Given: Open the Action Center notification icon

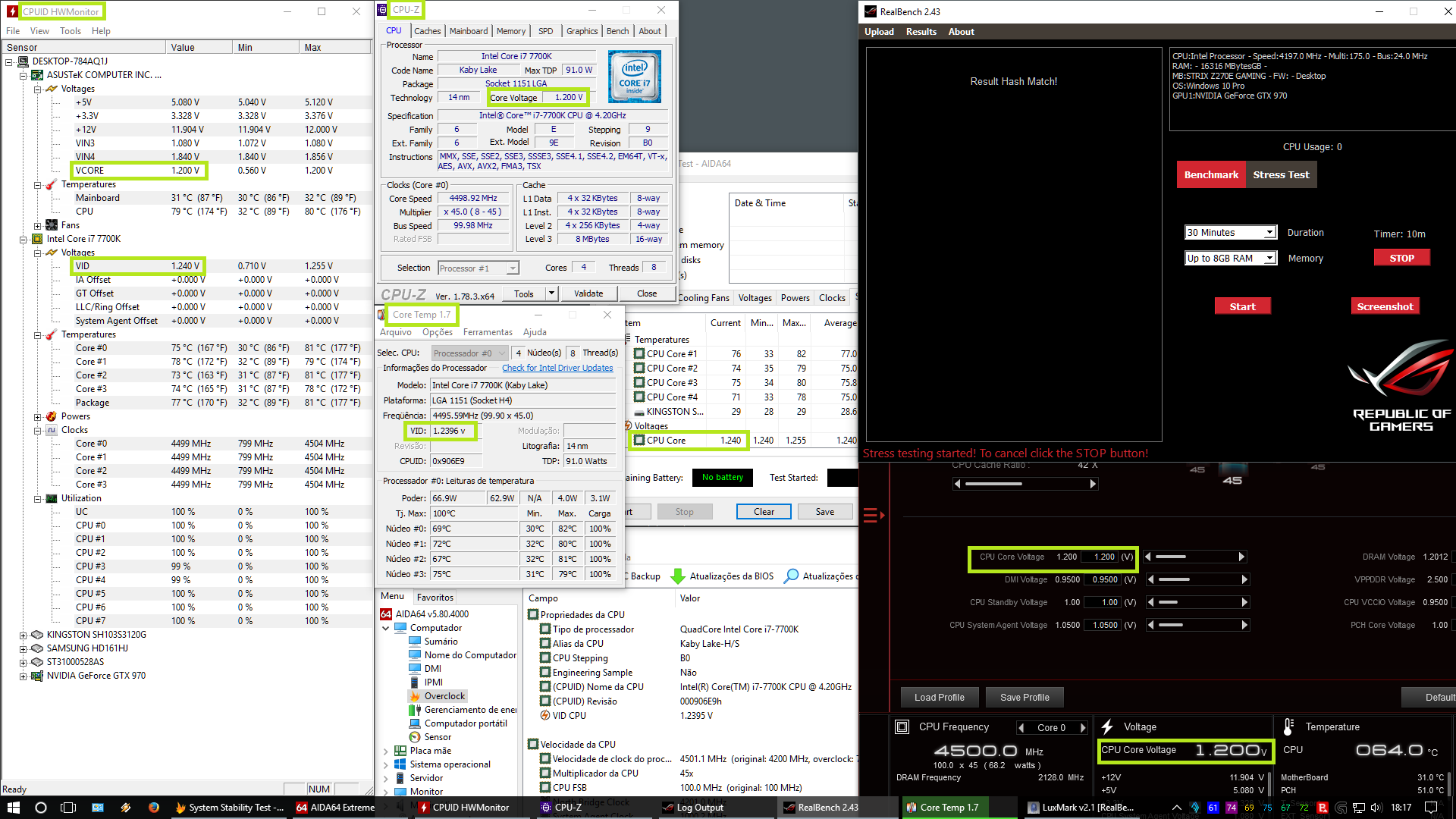Looking at the screenshot, I should pos(1431,808).
